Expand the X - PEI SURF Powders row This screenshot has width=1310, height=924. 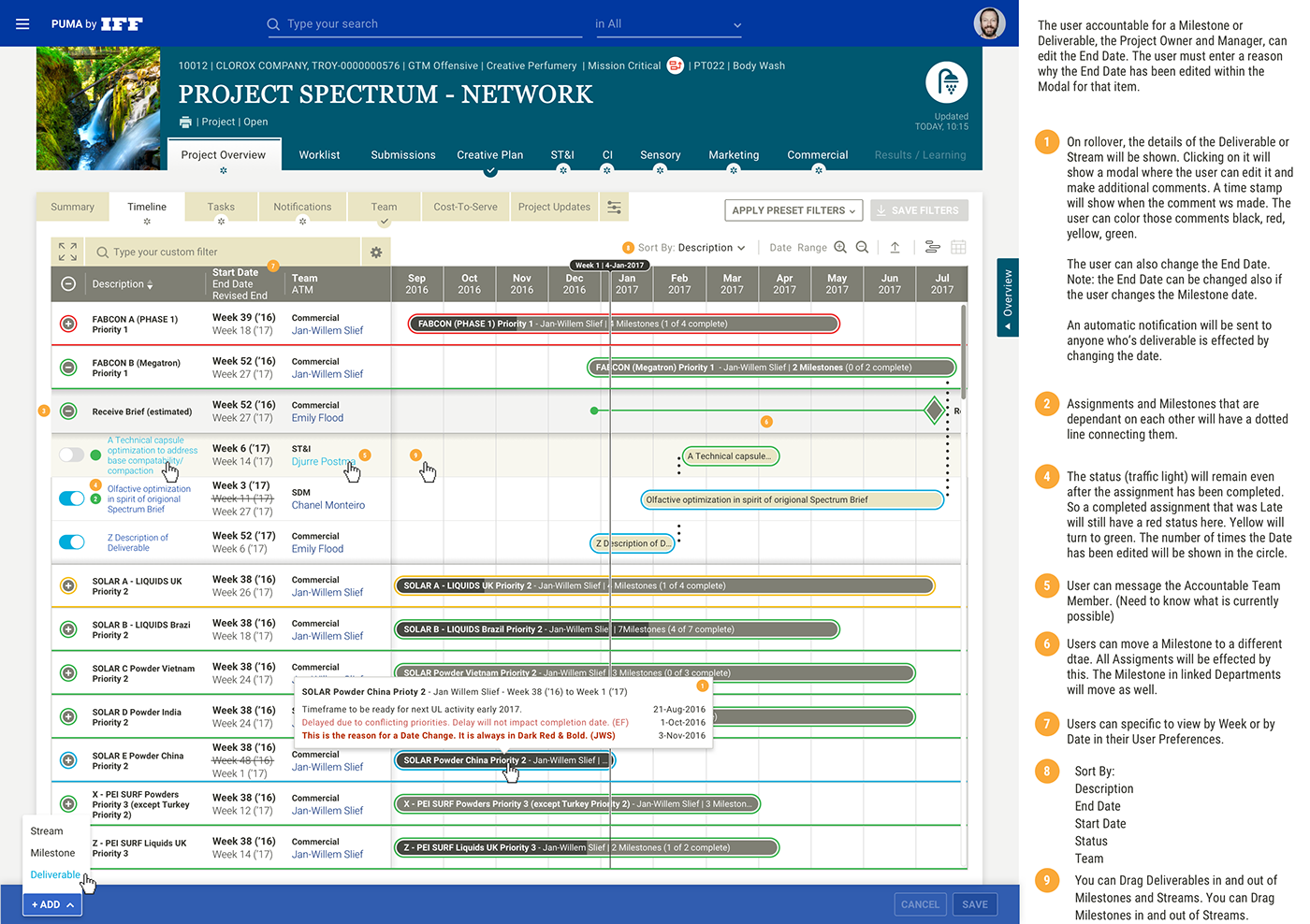[68, 803]
